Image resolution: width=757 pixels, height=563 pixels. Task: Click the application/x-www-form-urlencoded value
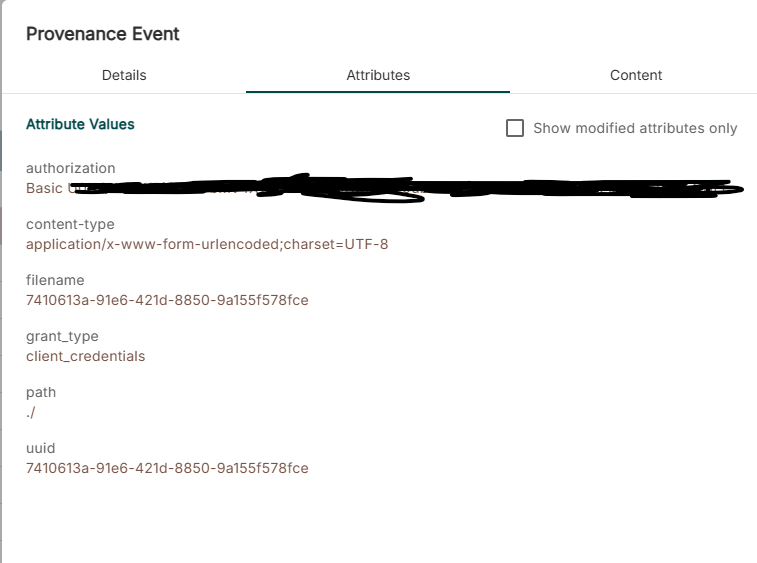click(x=207, y=244)
